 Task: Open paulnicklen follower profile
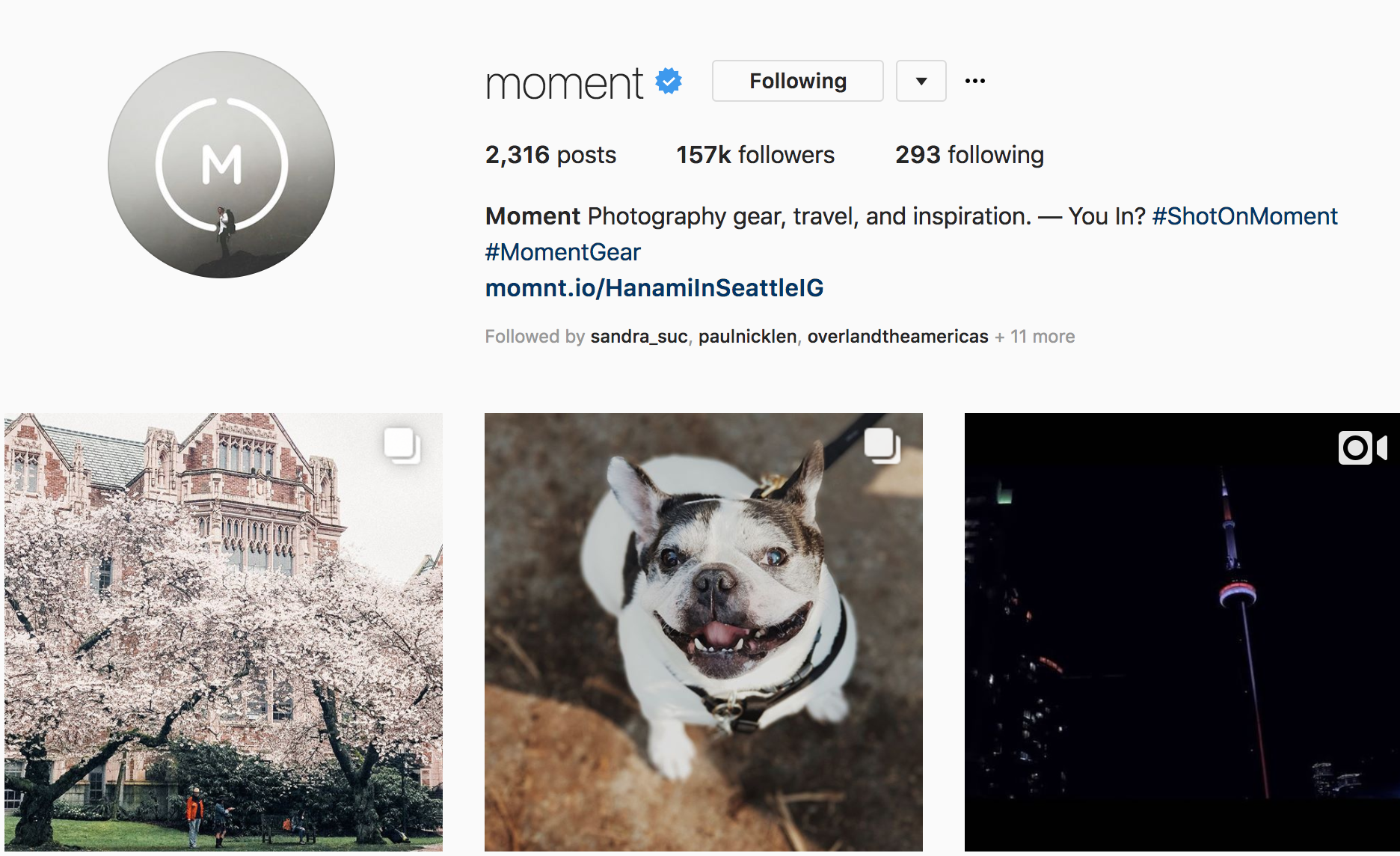point(748,337)
